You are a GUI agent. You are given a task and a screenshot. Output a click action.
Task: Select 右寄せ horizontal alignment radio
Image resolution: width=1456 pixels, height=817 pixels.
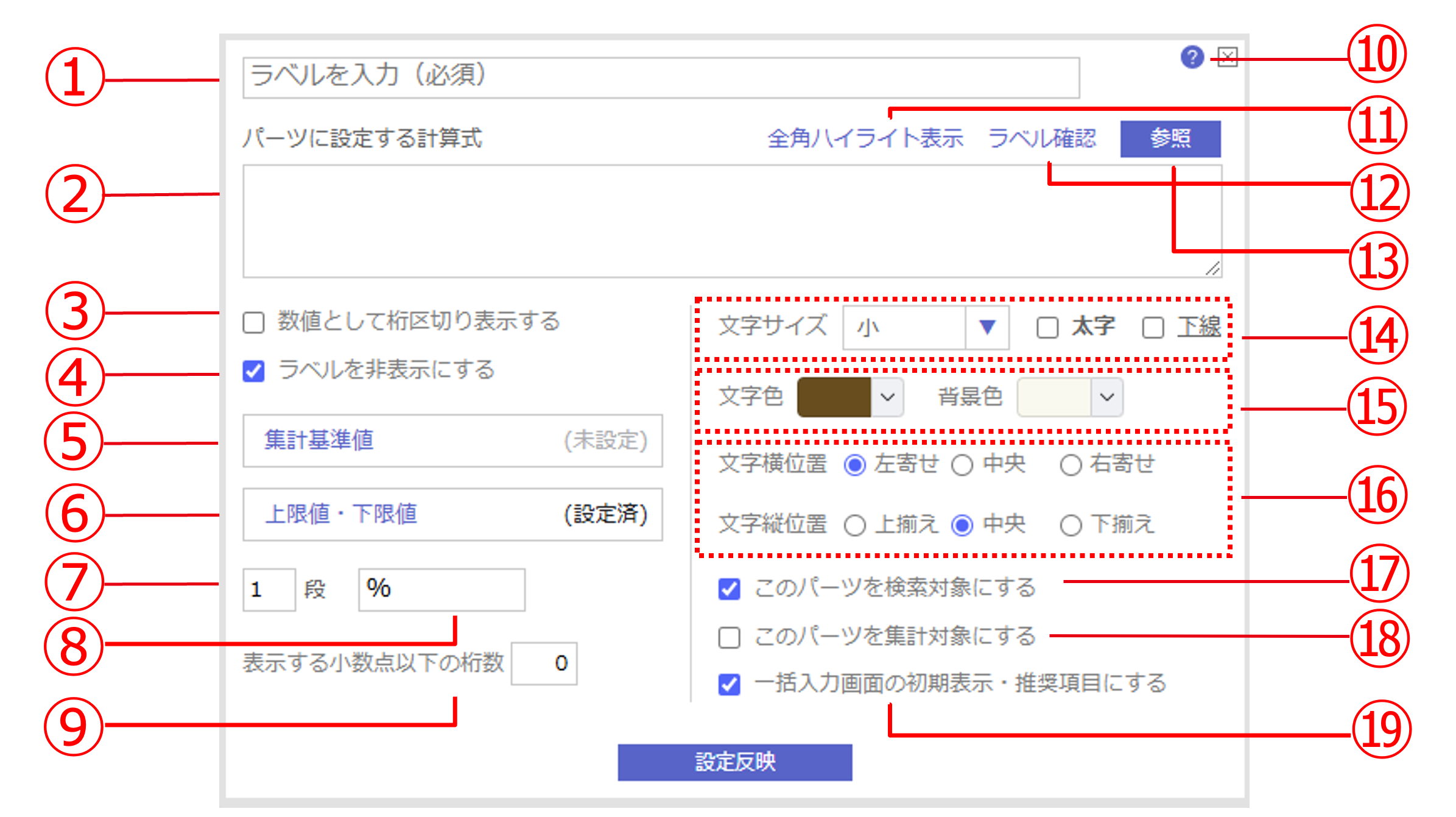coord(1071,465)
